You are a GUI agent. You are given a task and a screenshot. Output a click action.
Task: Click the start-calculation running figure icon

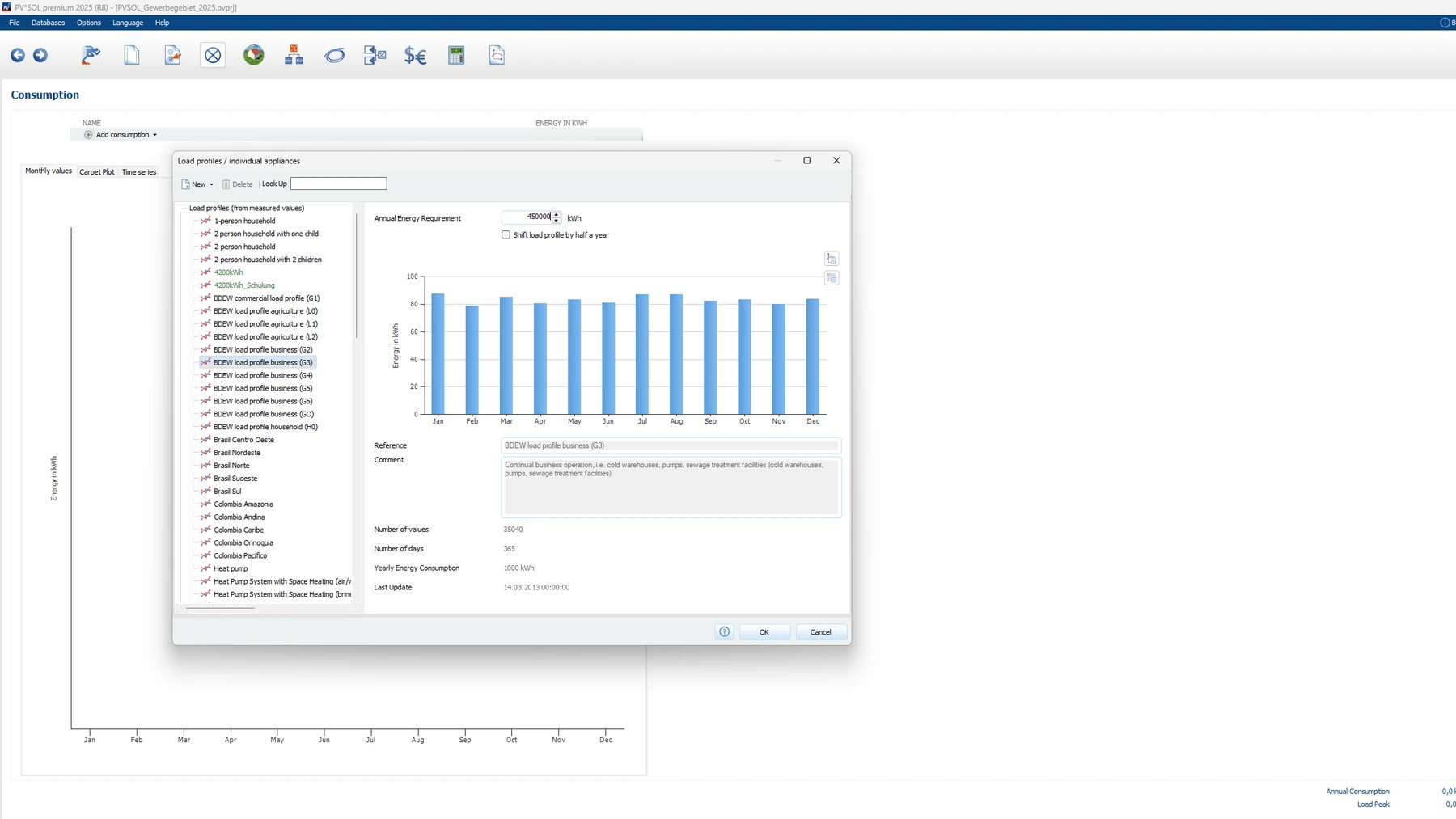[x=91, y=55]
